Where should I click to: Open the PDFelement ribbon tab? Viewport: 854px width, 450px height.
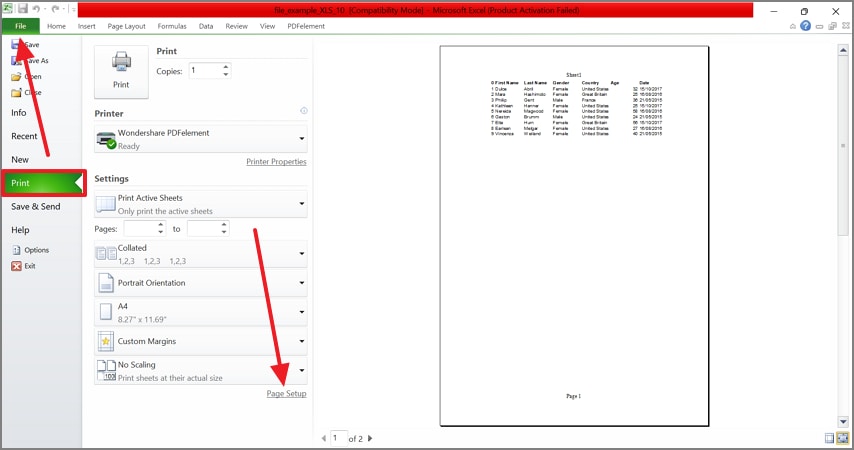click(306, 26)
